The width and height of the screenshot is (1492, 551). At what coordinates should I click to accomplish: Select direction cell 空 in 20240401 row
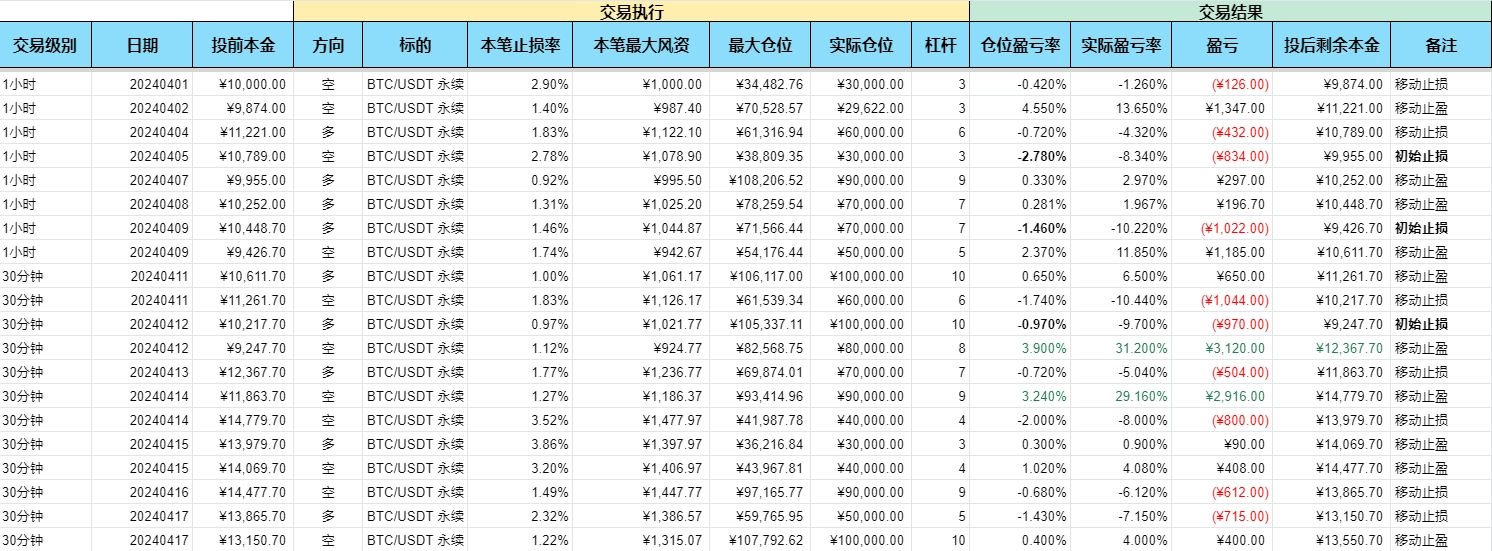coord(328,85)
